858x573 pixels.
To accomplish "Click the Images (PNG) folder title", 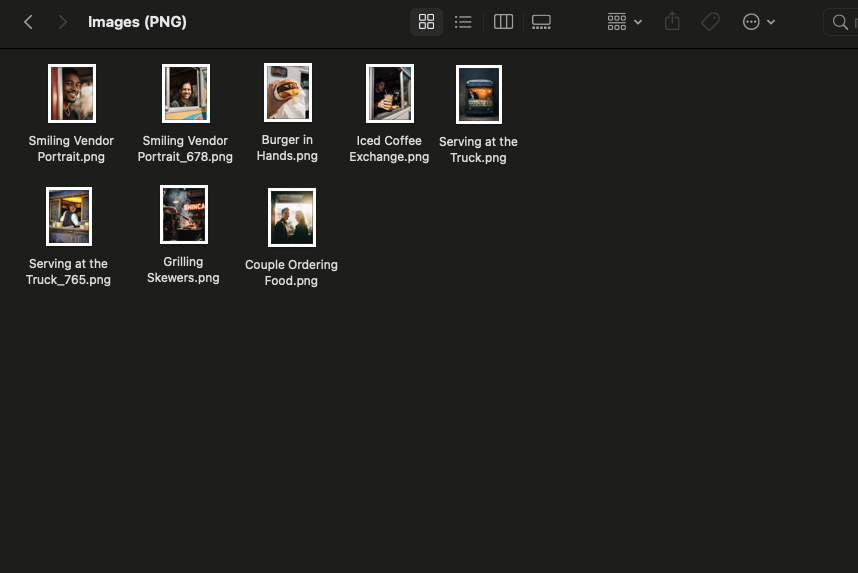I will (137, 22).
